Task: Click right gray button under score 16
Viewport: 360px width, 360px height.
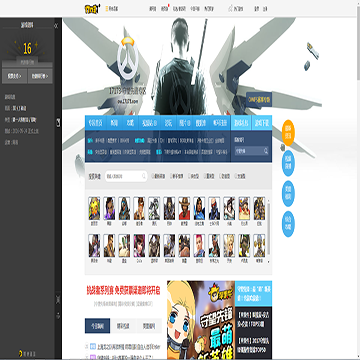Action: tap(40, 76)
